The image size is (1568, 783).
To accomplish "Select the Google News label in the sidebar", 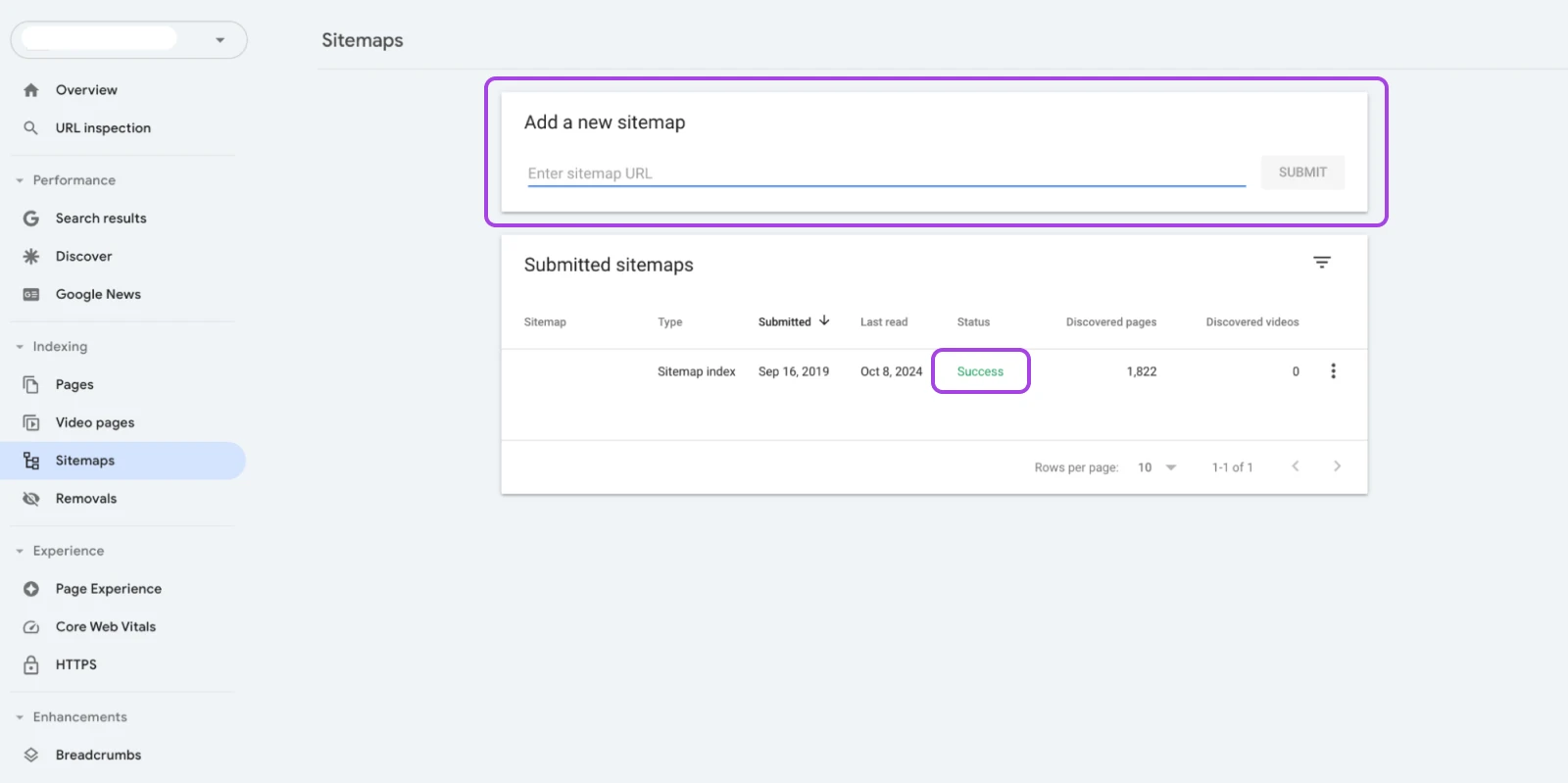I will point(98,295).
